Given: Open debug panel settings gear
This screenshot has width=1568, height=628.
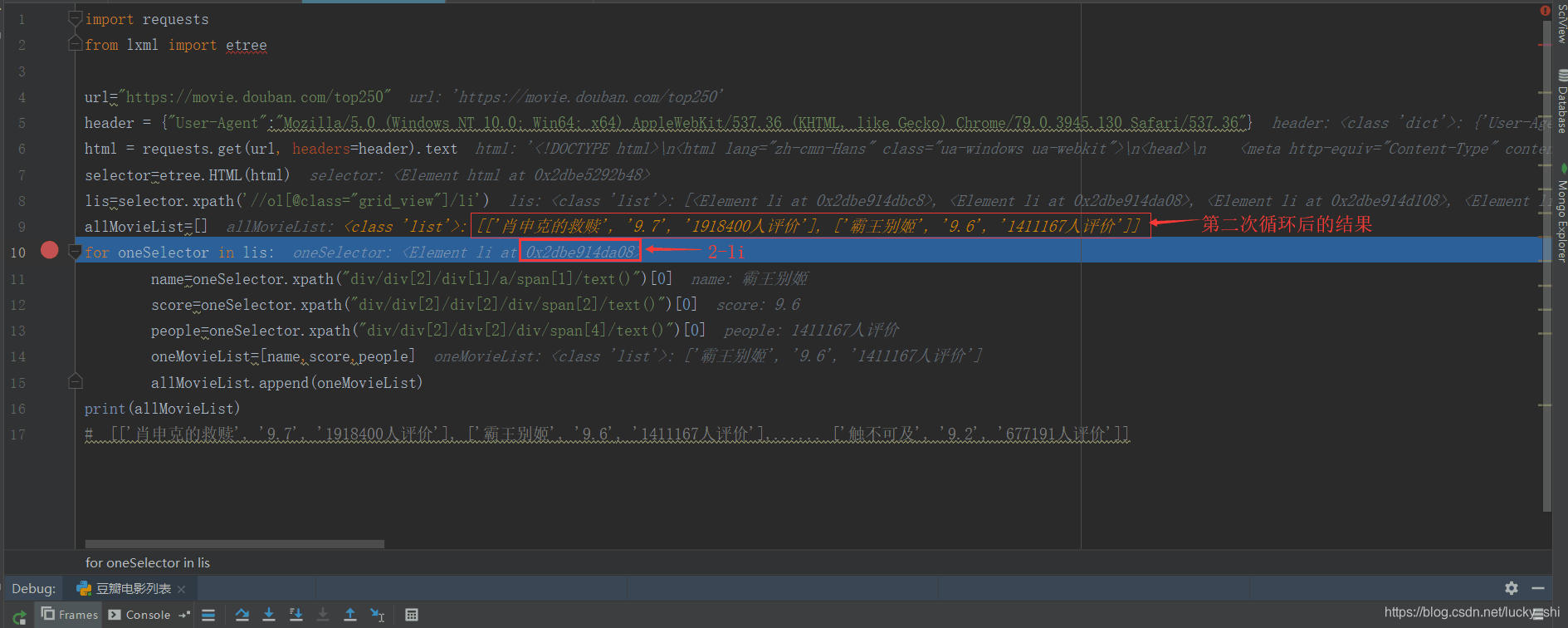Looking at the screenshot, I should pyautogui.click(x=1512, y=588).
